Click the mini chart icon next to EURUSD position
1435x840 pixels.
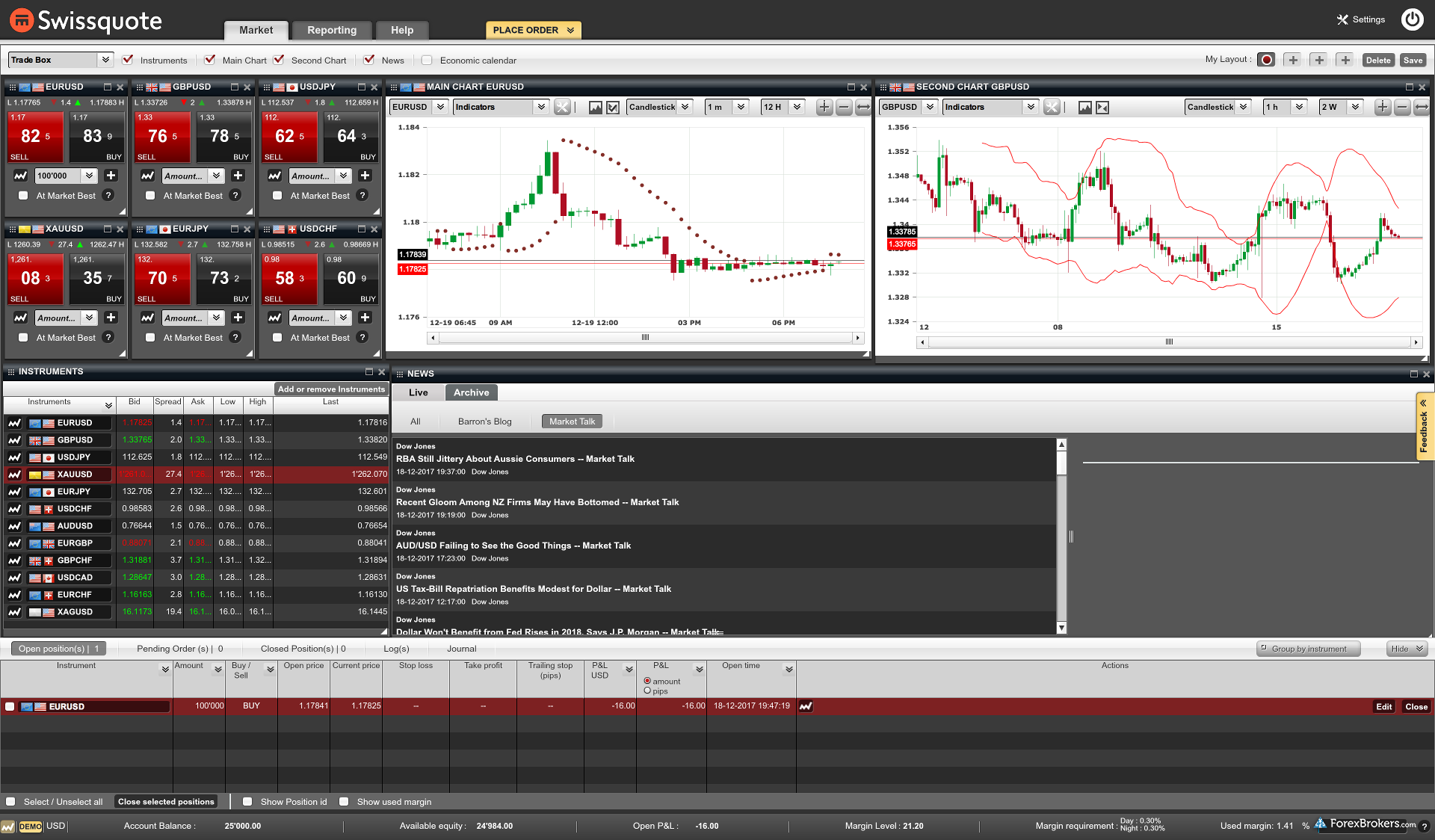tap(807, 706)
